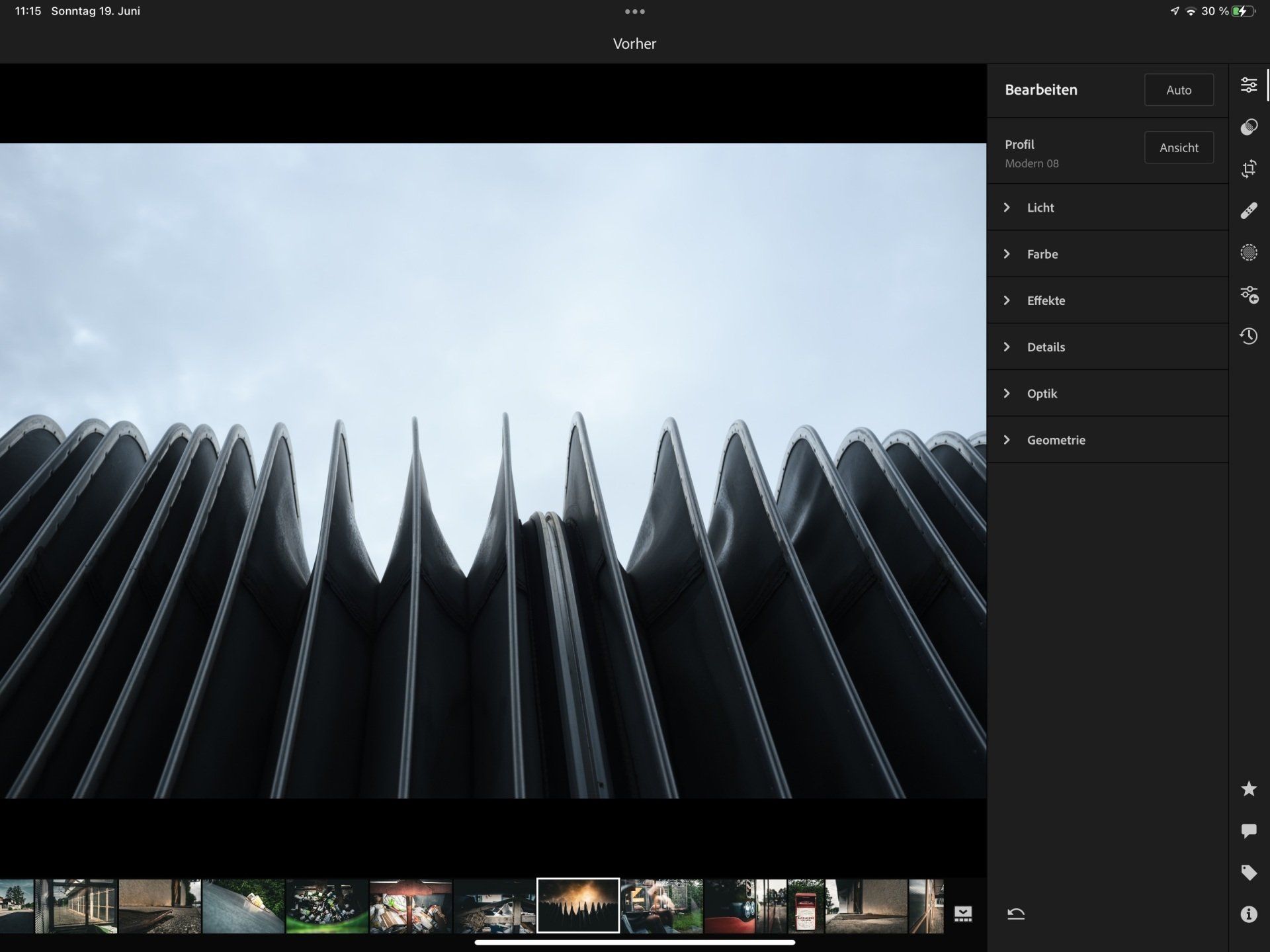Select the red mailbox thumbnail in filmstrip

[x=806, y=906]
